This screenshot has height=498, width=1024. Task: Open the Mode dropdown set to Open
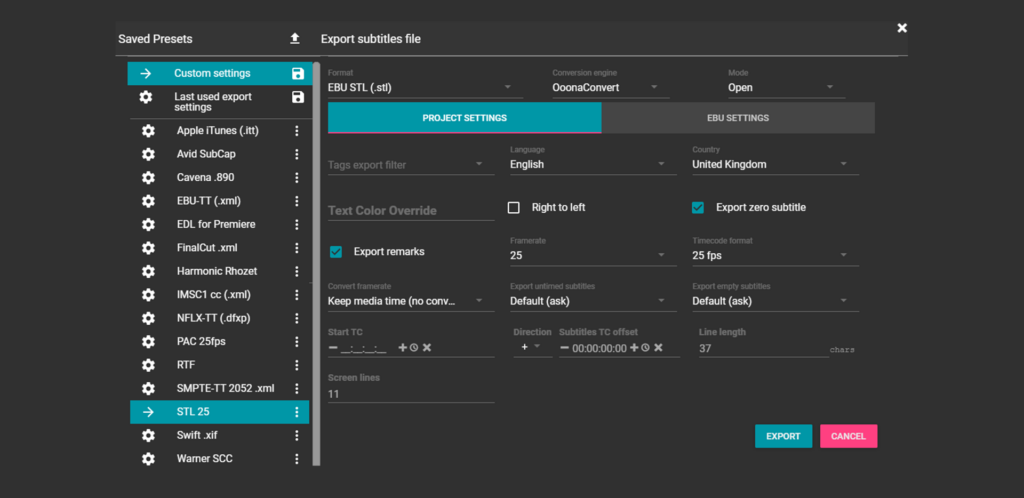pos(786,87)
